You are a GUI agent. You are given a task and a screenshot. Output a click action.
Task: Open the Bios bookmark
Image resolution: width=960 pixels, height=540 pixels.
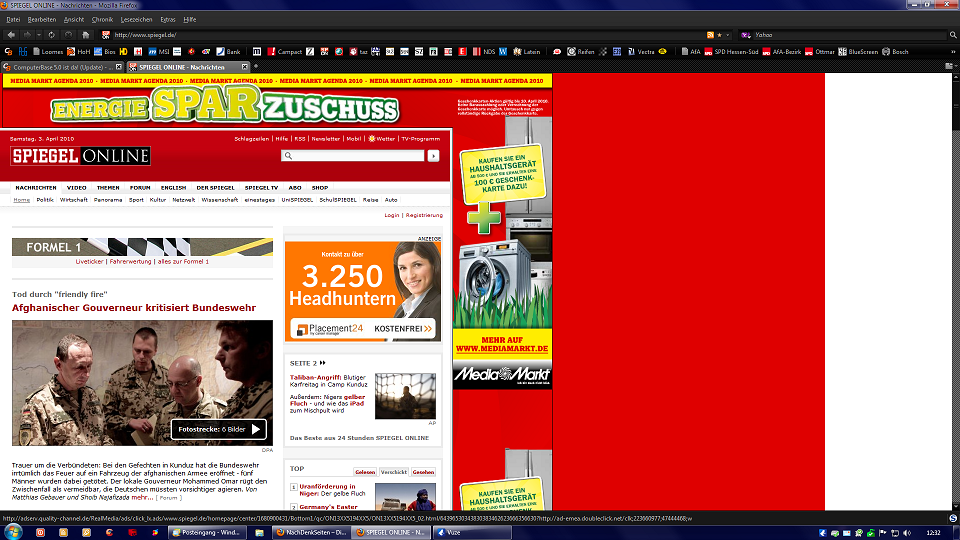pos(105,52)
